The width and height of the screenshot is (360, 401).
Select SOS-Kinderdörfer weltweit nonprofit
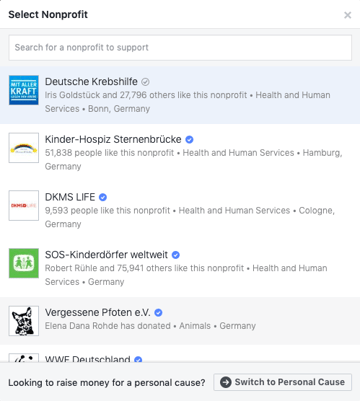click(x=180, y=268)
